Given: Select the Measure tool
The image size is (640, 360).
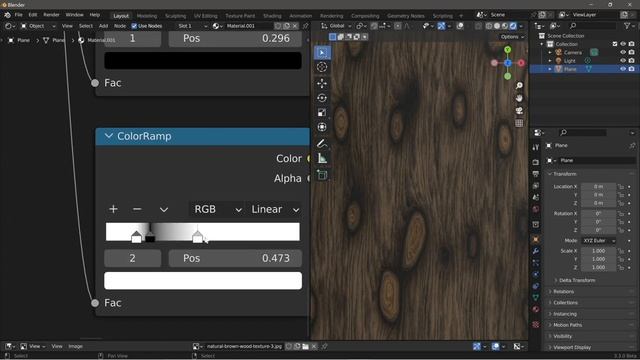Looking at the screenshot, I should tap(322, 158).
